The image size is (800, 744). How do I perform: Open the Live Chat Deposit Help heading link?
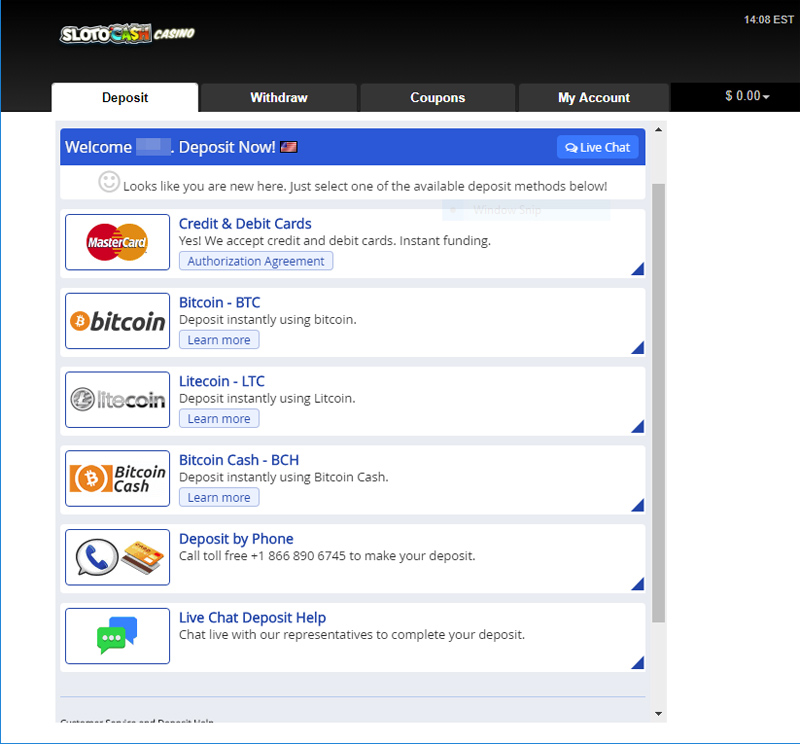coord(252,617)
